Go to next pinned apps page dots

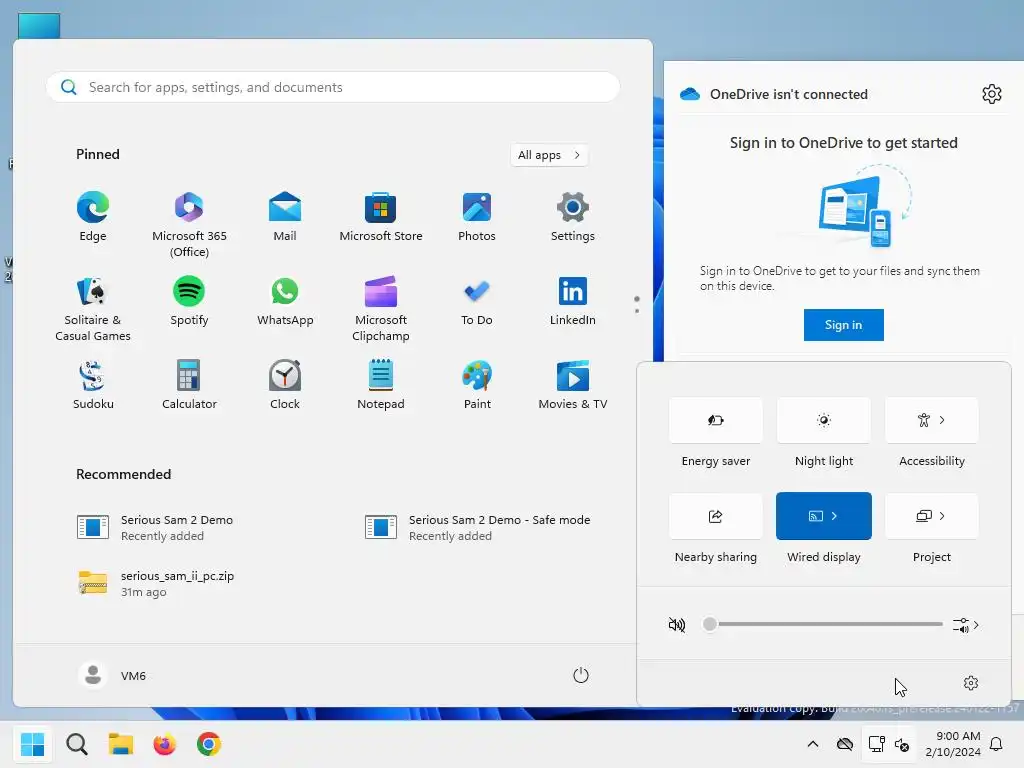[x=637, y=304]
